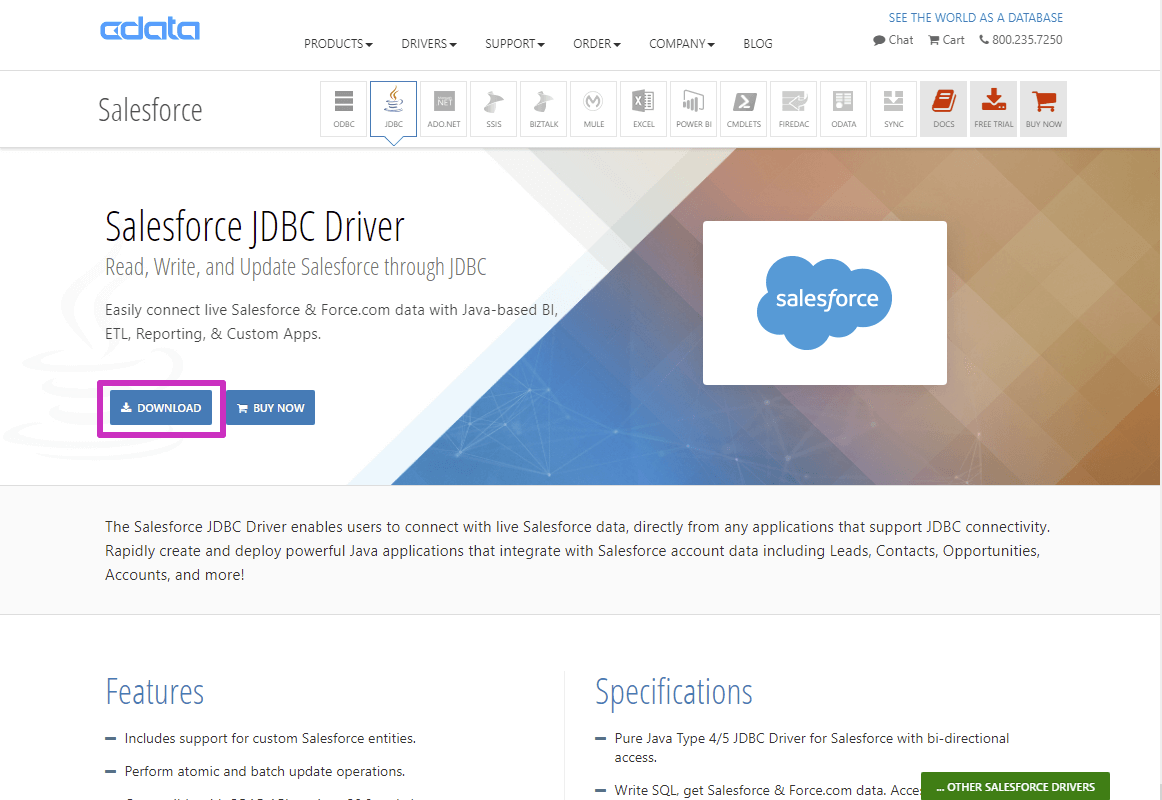Open the BizTalk adapter icon
This screenshot has height=800, width=1162.
pos(543,109)
